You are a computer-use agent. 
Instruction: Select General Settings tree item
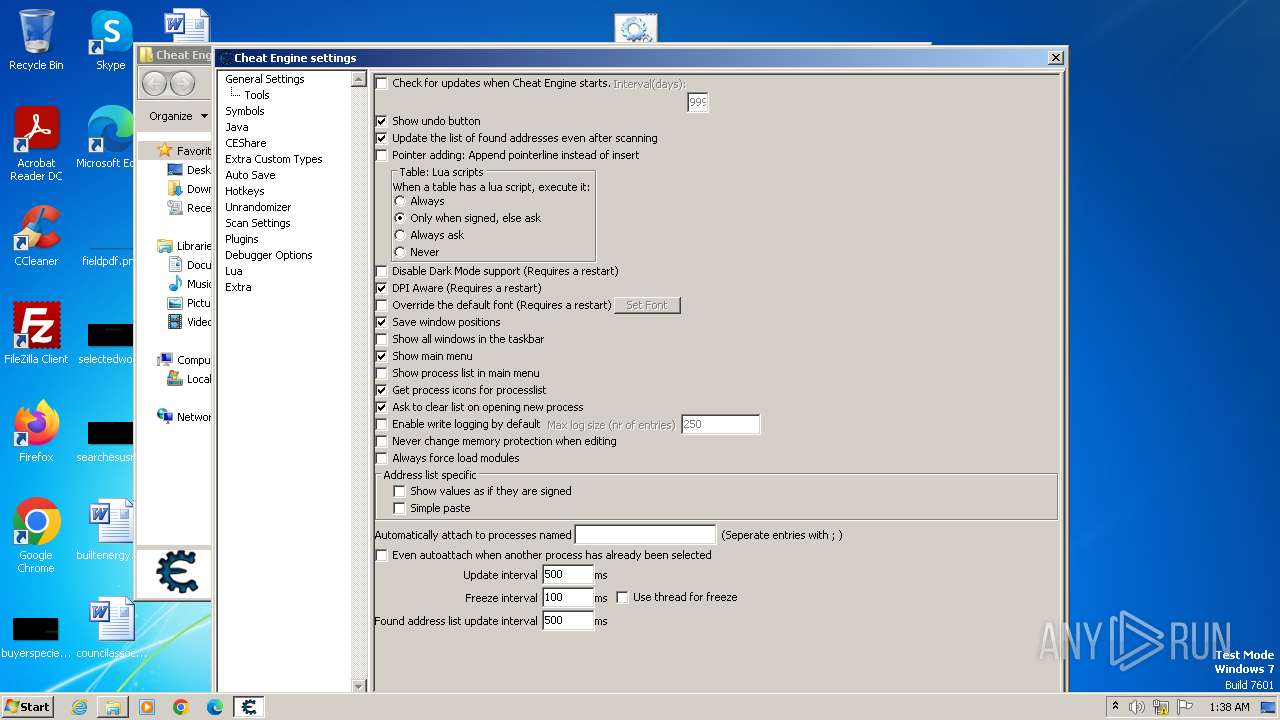tap(265, 79)
